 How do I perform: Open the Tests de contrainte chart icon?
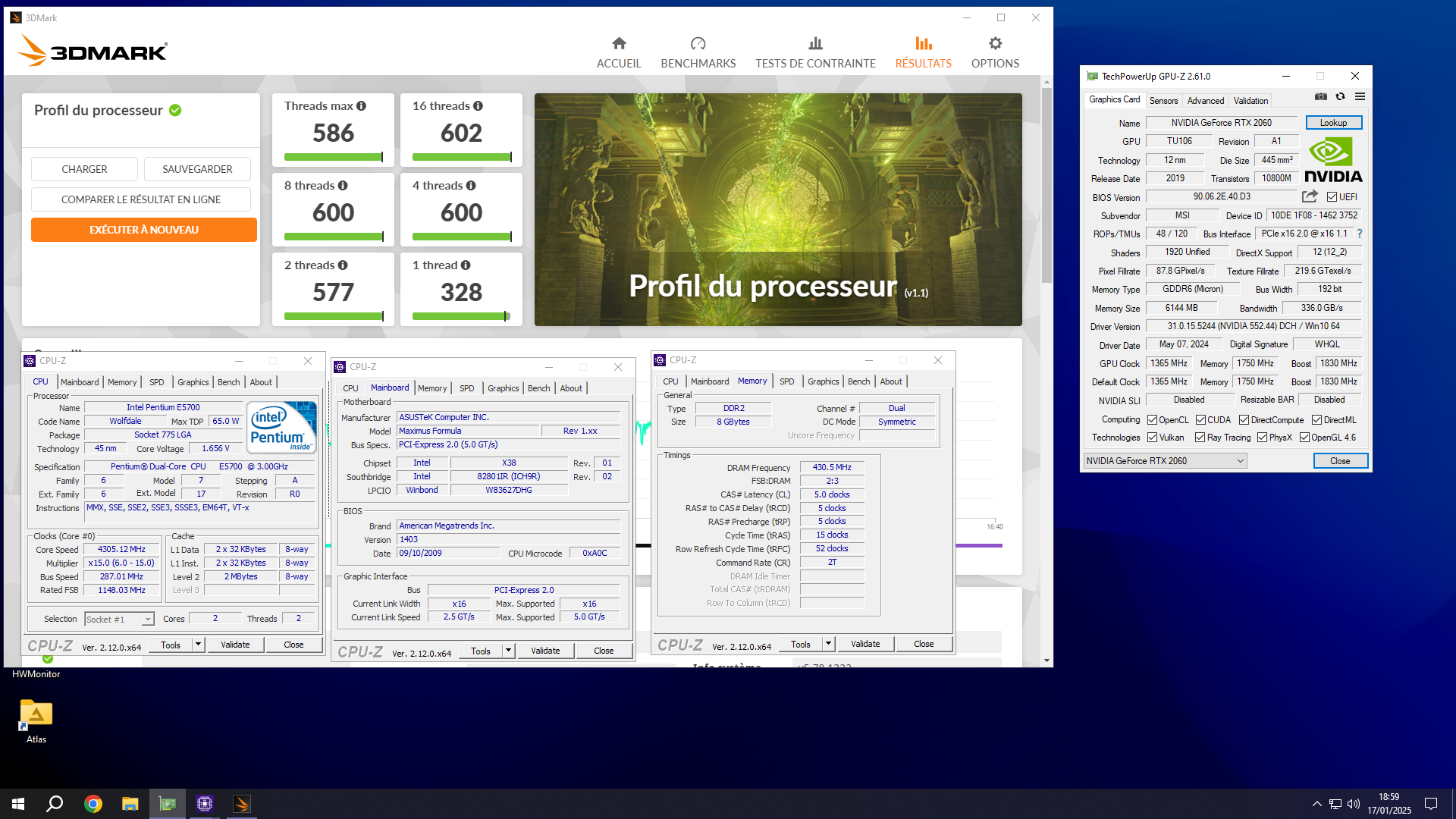(815, 43)
